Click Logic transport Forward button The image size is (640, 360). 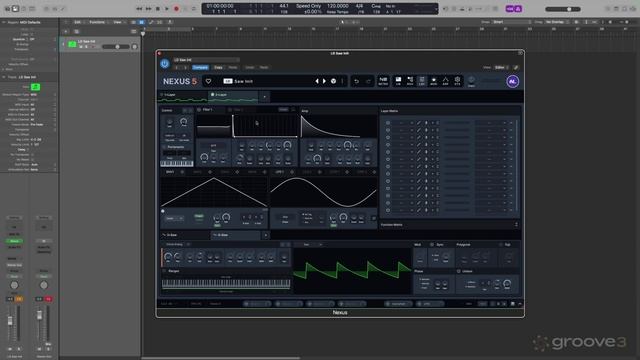[x=149, y=9]
